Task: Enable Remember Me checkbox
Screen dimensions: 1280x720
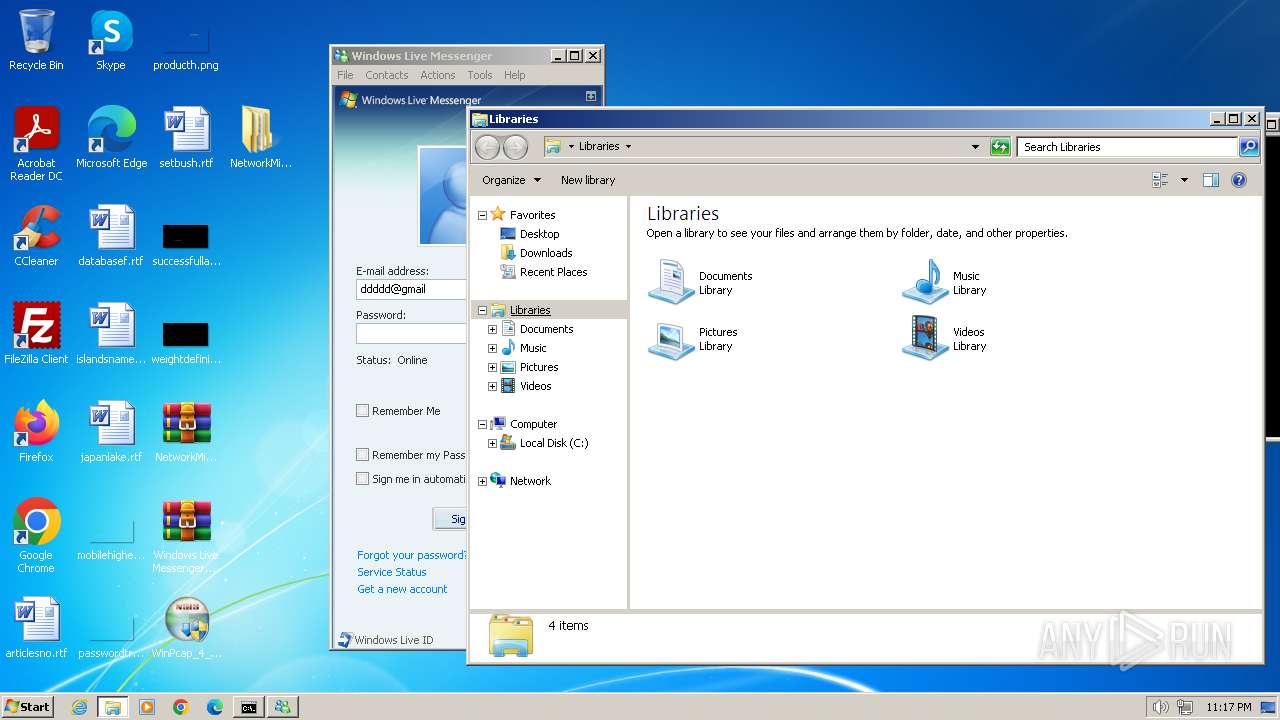Action: point(363,411)
